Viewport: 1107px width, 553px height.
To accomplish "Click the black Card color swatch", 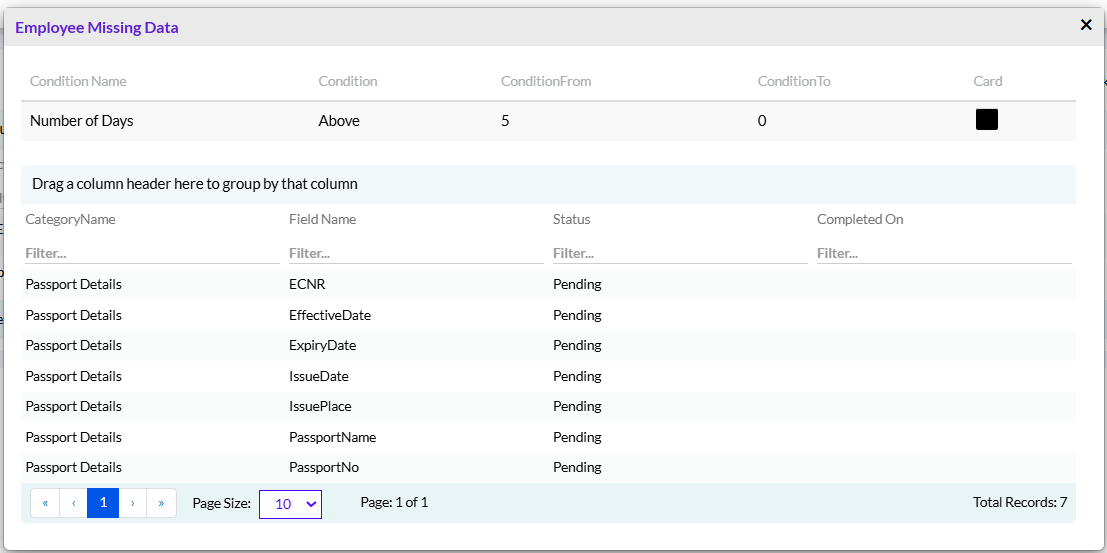I will pyautogui.click(x=986, y=119).
